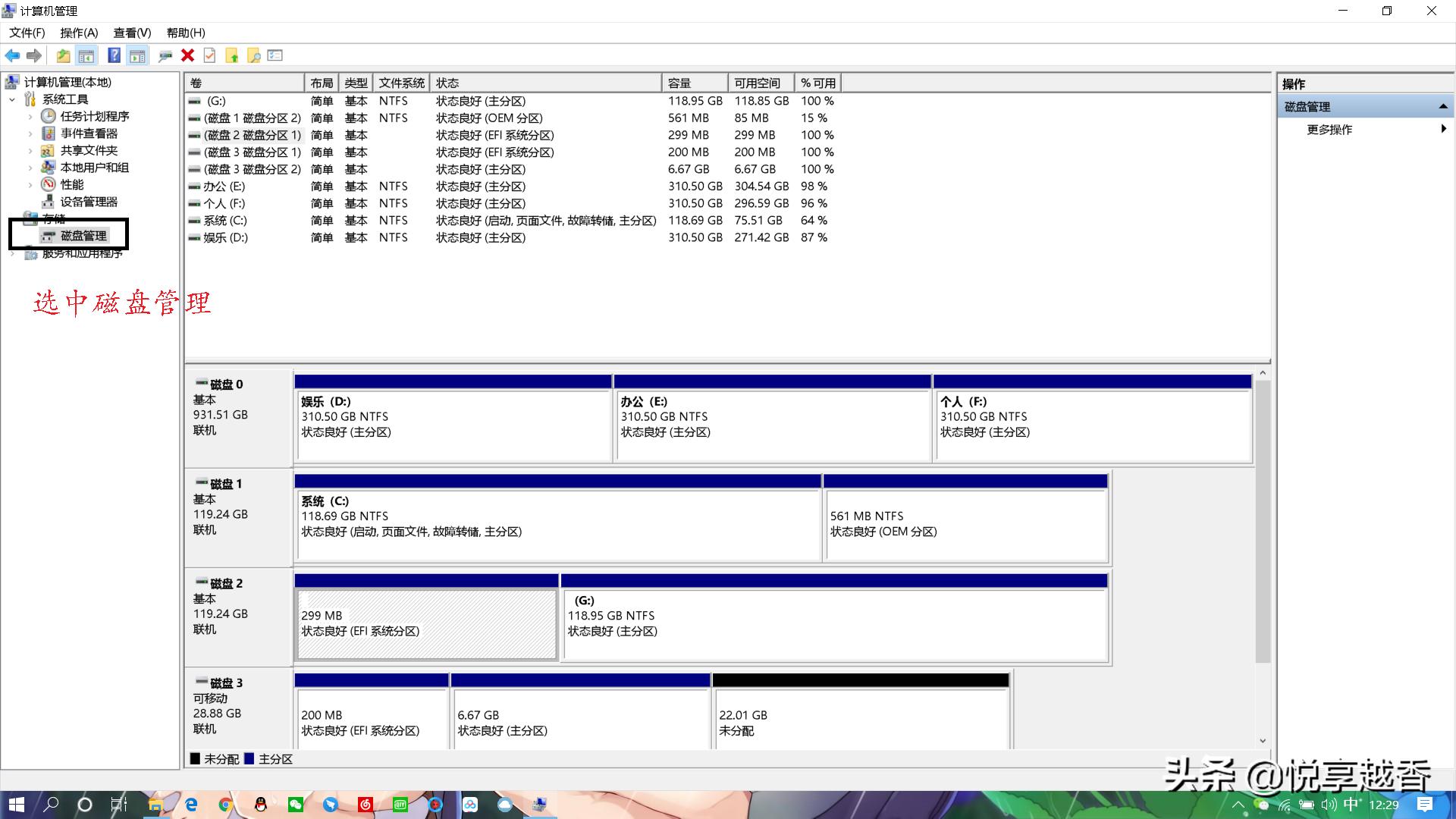Click 更多操作 in the Actions pane

pos(1329,129)
